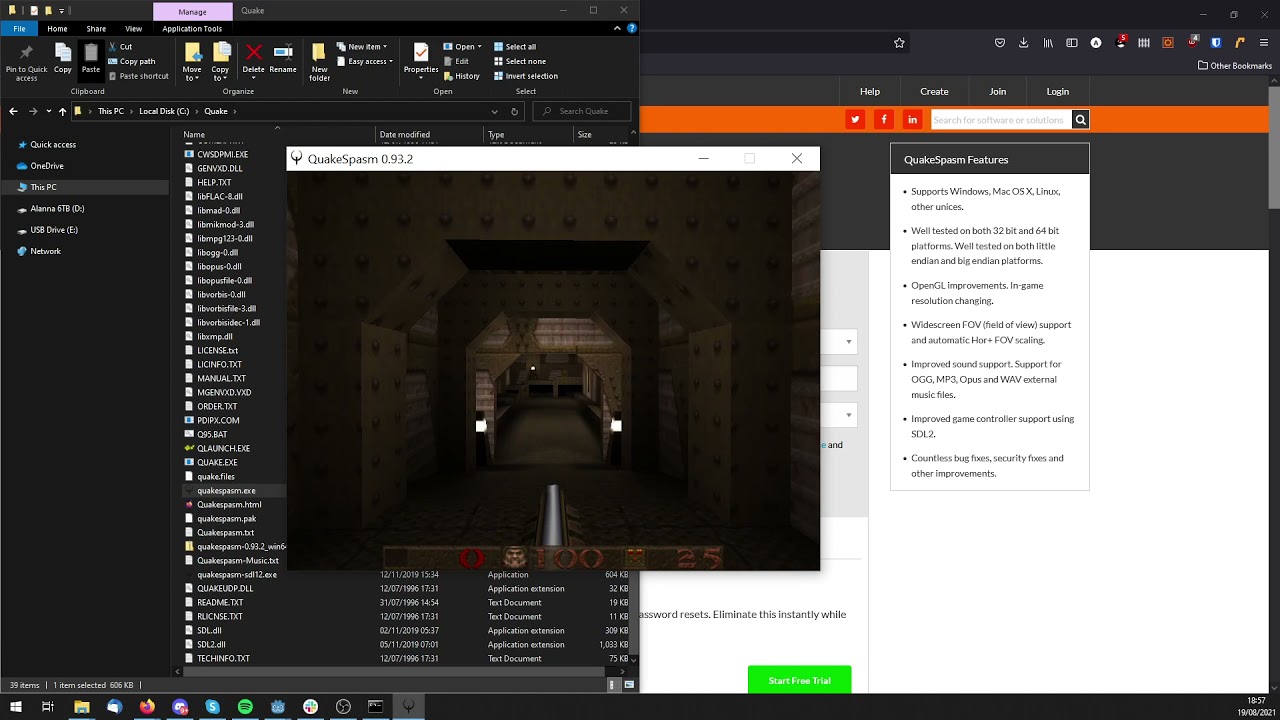Expand address bar history dropdown
The image size is (1280, 720).
[x=494, y=111]
